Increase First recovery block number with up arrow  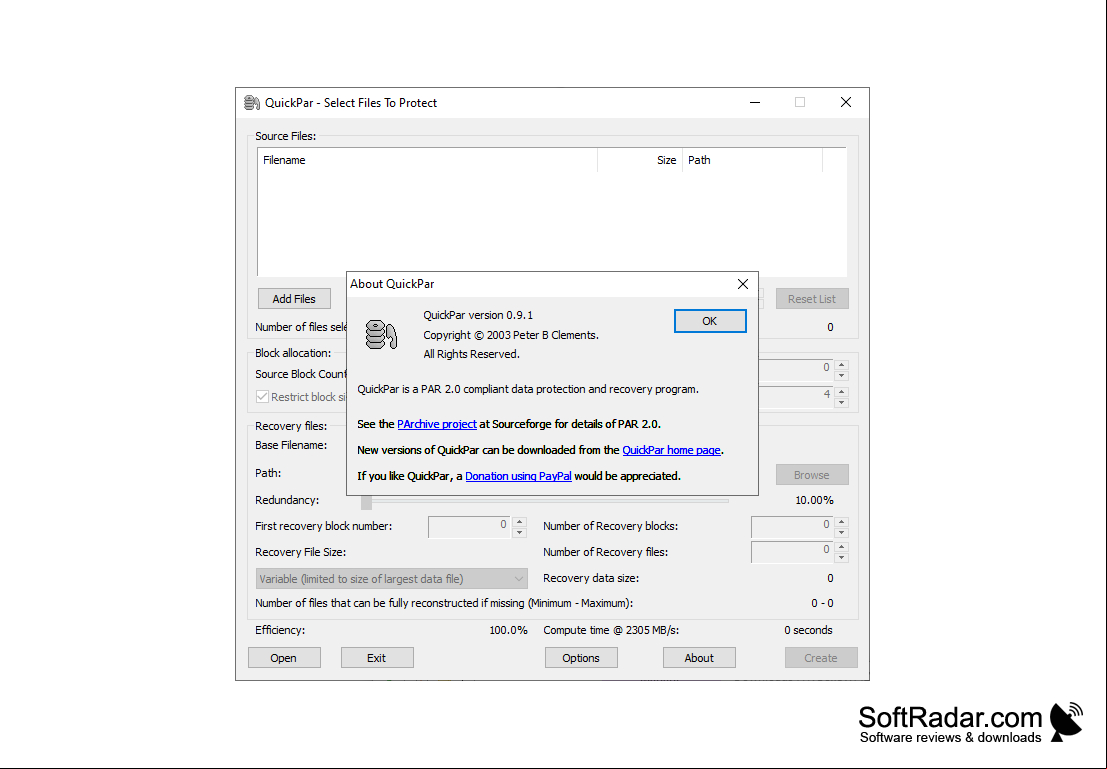520,523
